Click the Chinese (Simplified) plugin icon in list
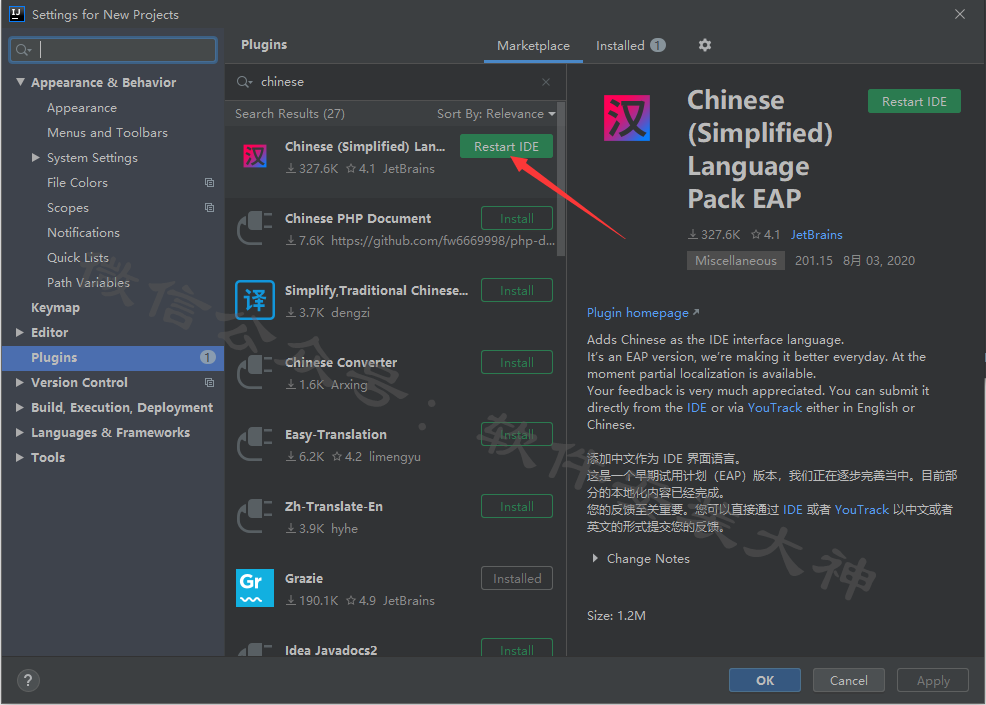986x705 pixels. (x=255, y=156)
